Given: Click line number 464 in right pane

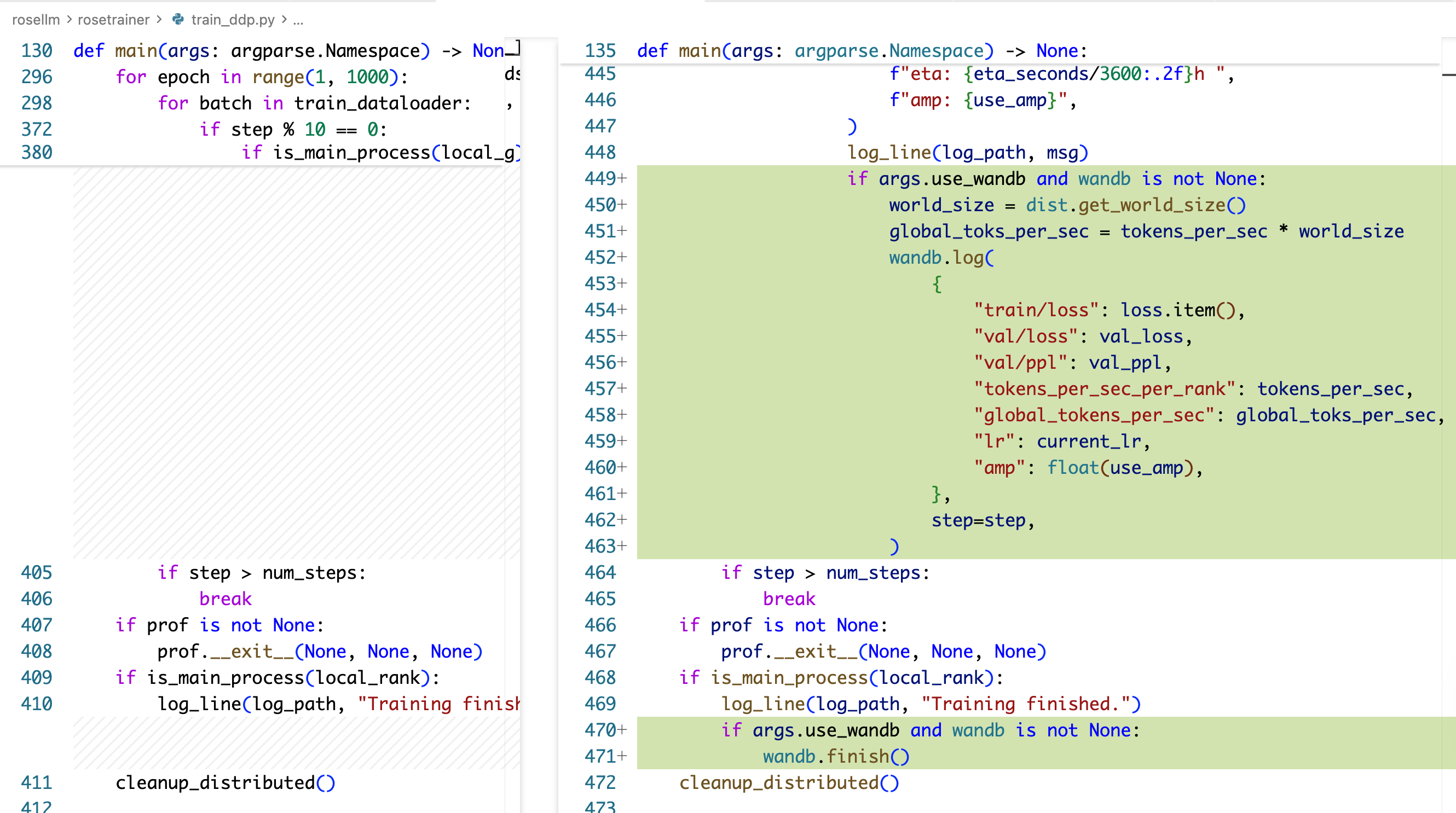Looking at the screenshot, I should 600,572.
